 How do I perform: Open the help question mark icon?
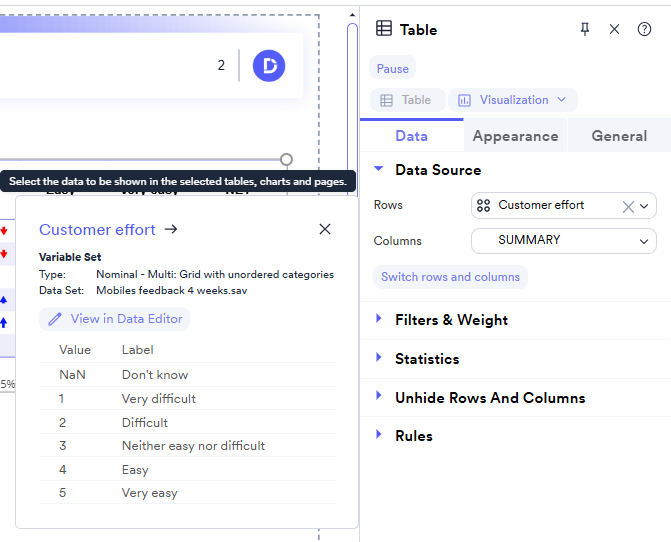[x=644, y=30]
